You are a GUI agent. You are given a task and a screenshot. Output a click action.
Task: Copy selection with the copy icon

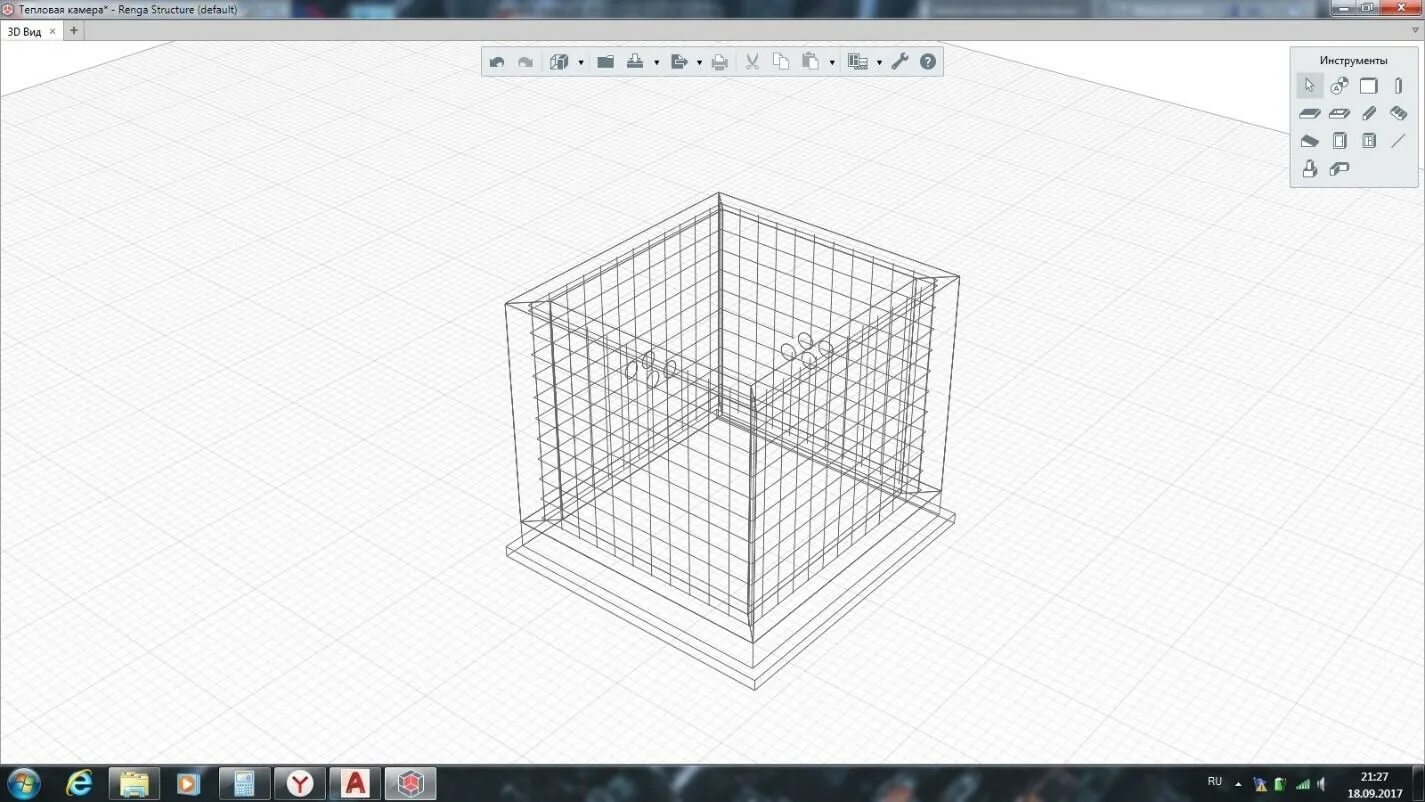click(x=781, y=62)
